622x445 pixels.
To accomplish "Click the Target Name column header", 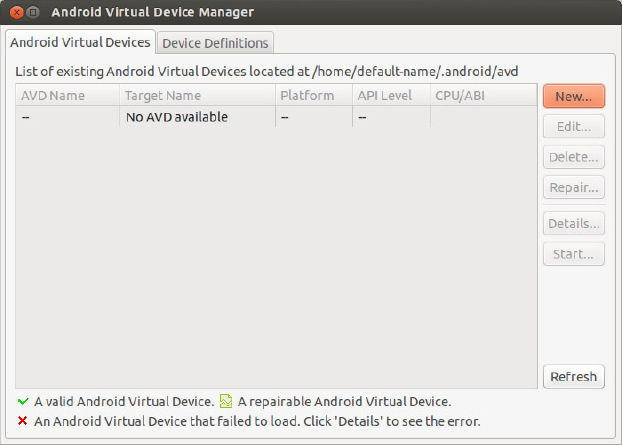I will click(197, 96).
